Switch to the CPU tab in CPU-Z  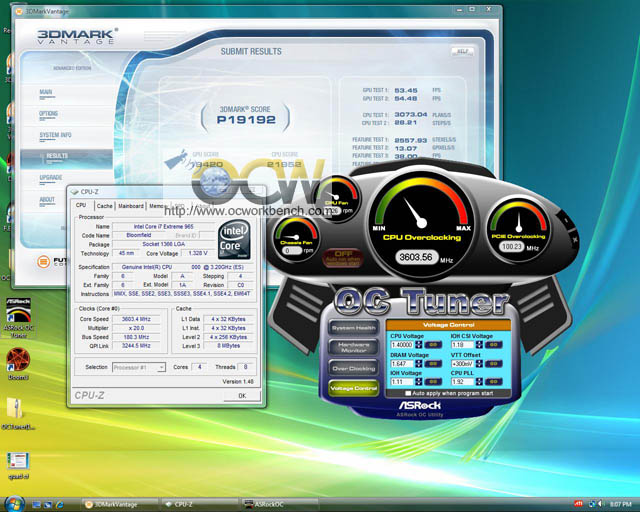coord(81,205)
